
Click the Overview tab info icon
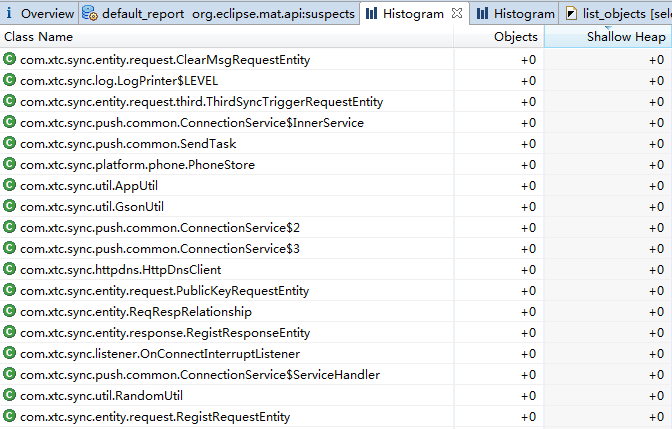click(x=9, y=13)
